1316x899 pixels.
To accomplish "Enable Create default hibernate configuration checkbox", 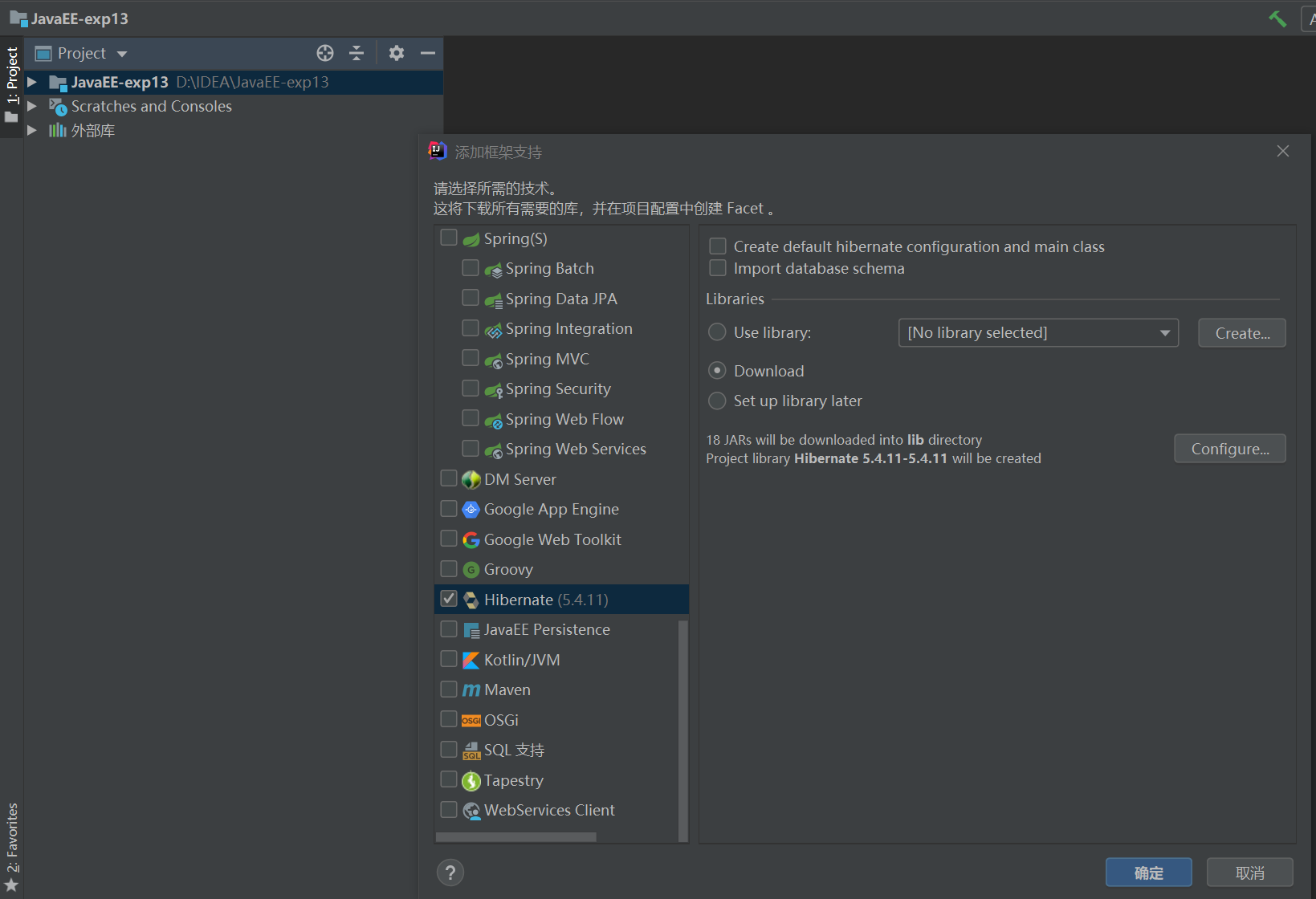I will pyautogui.click(x=718, y=246).
